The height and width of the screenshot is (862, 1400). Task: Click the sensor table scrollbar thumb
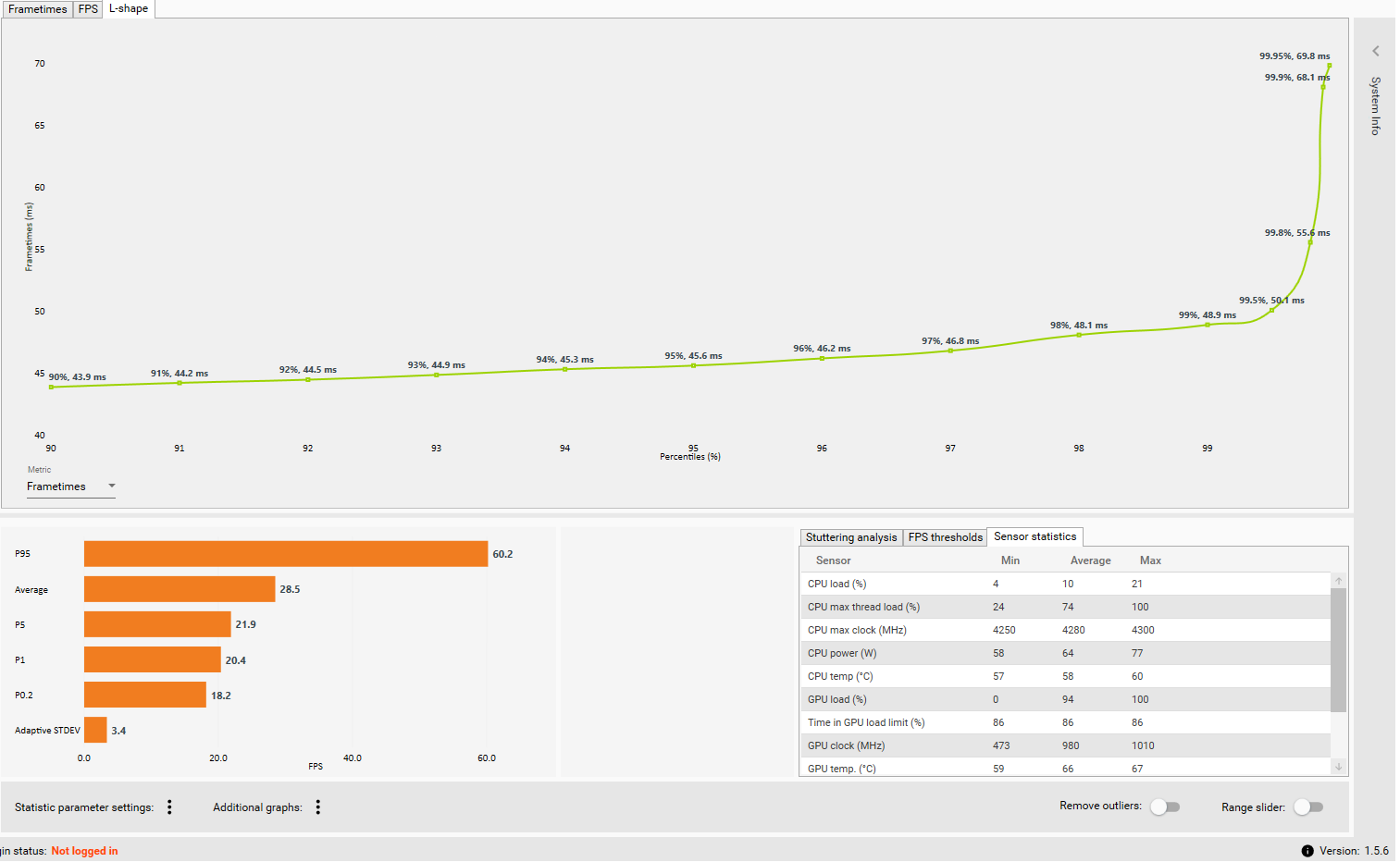(1339, 650)
